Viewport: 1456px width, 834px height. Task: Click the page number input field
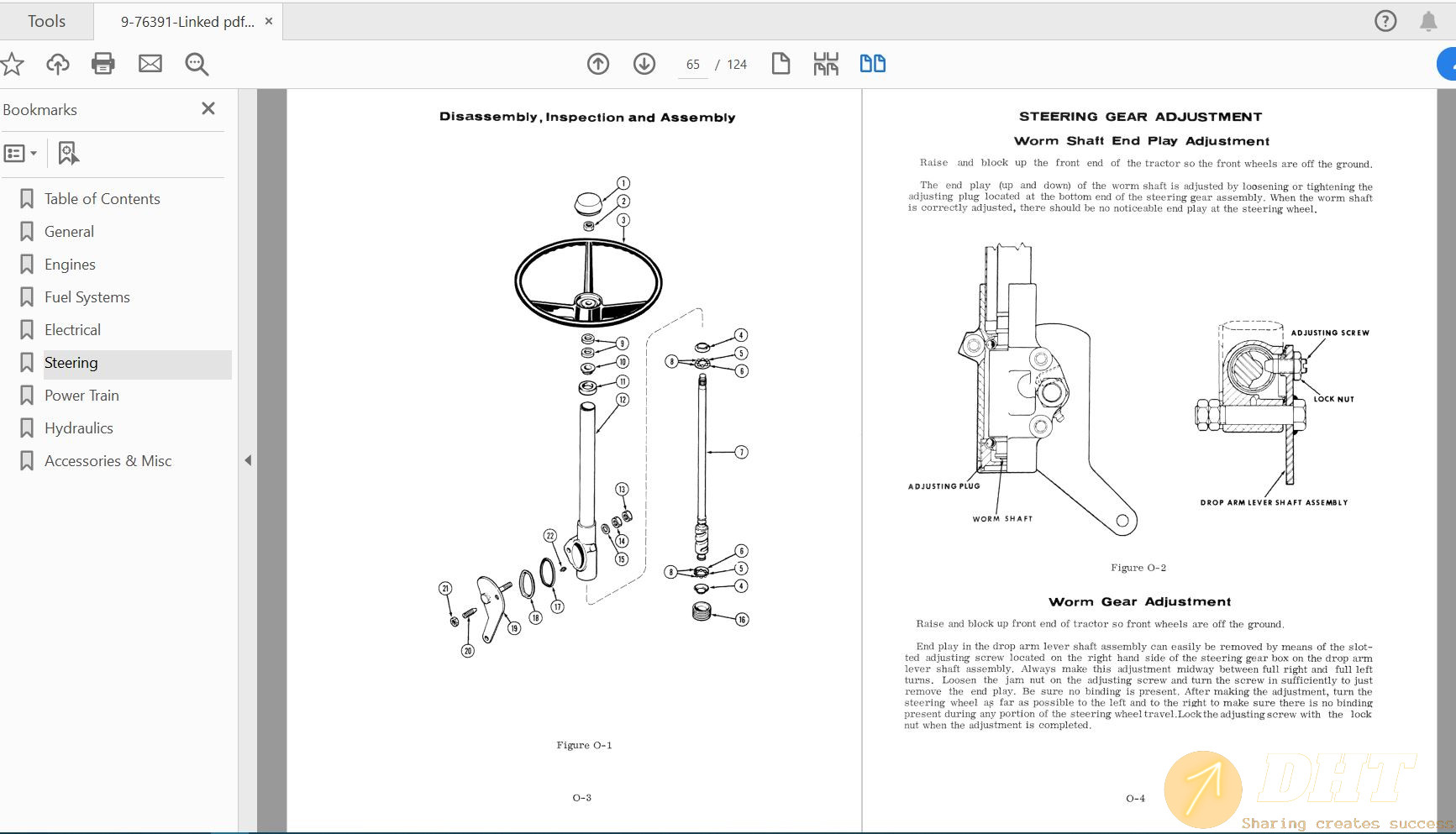pos(692,65)
